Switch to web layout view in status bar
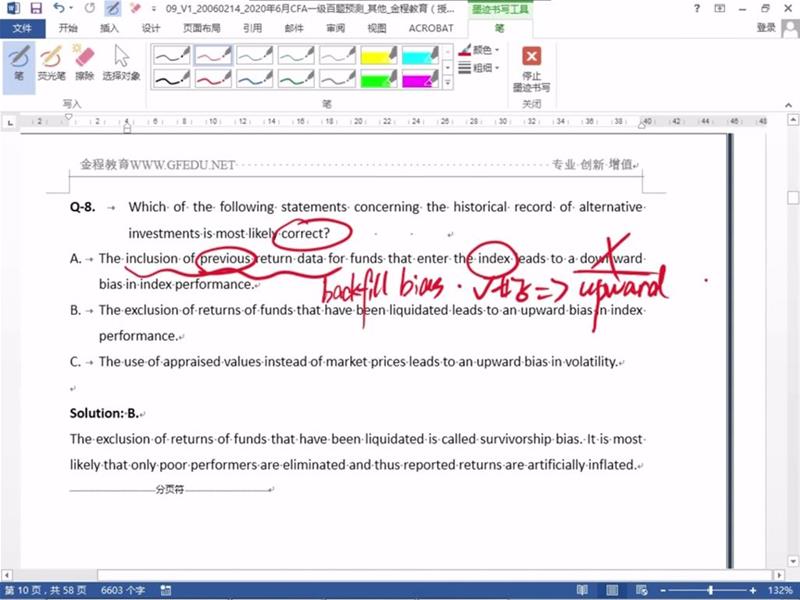 pyautogui.click(x=641, y=590)
